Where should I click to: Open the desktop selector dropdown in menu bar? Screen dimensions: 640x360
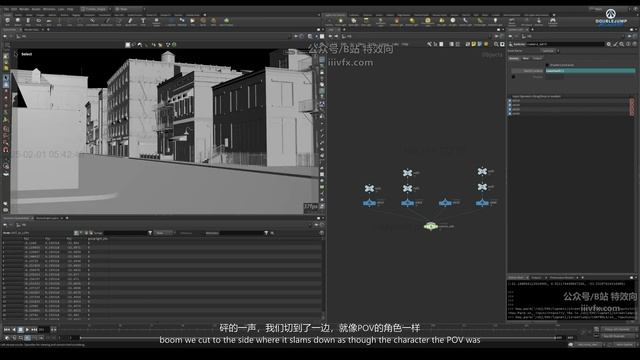click(x=96, y=9)
